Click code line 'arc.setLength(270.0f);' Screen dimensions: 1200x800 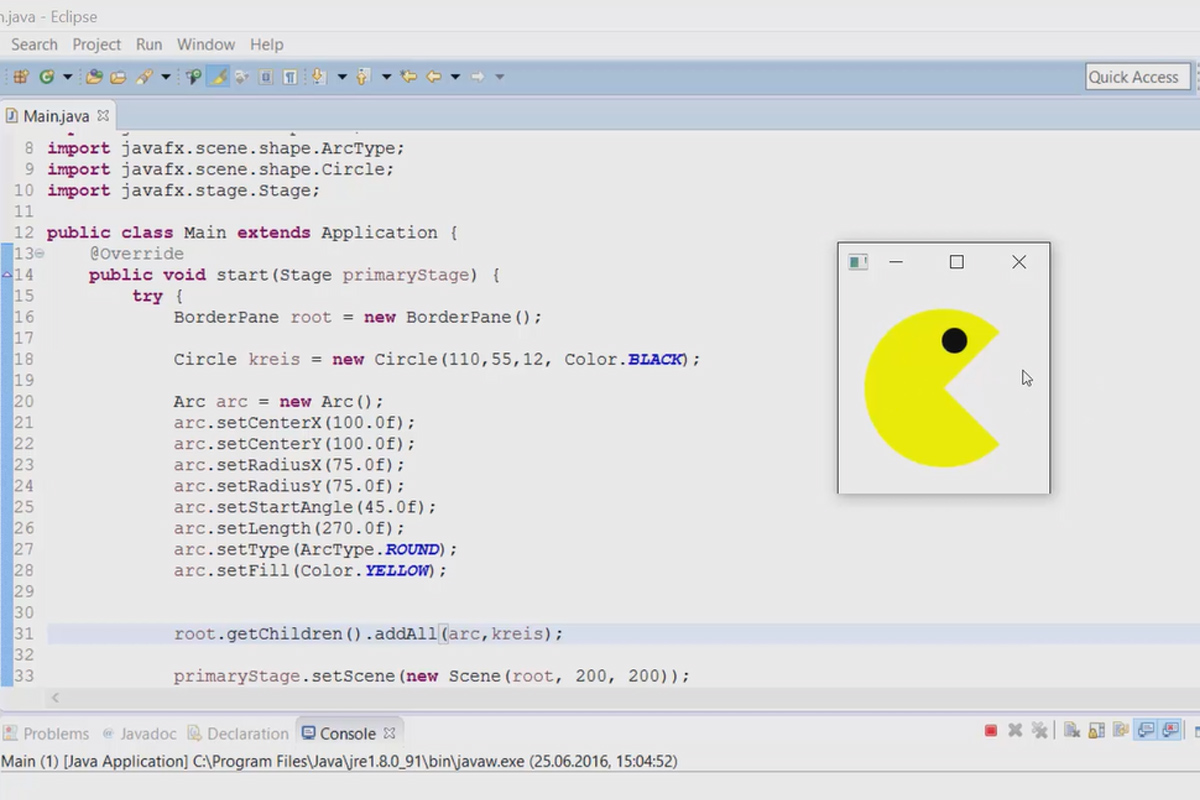pos(289,528)
